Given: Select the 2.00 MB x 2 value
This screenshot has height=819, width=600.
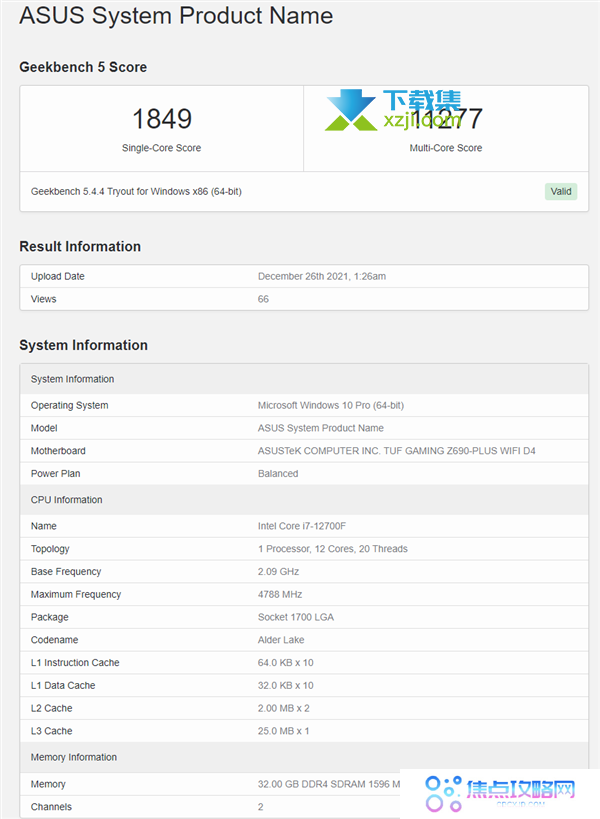Looking at the screenshot, I should (284, 708).
